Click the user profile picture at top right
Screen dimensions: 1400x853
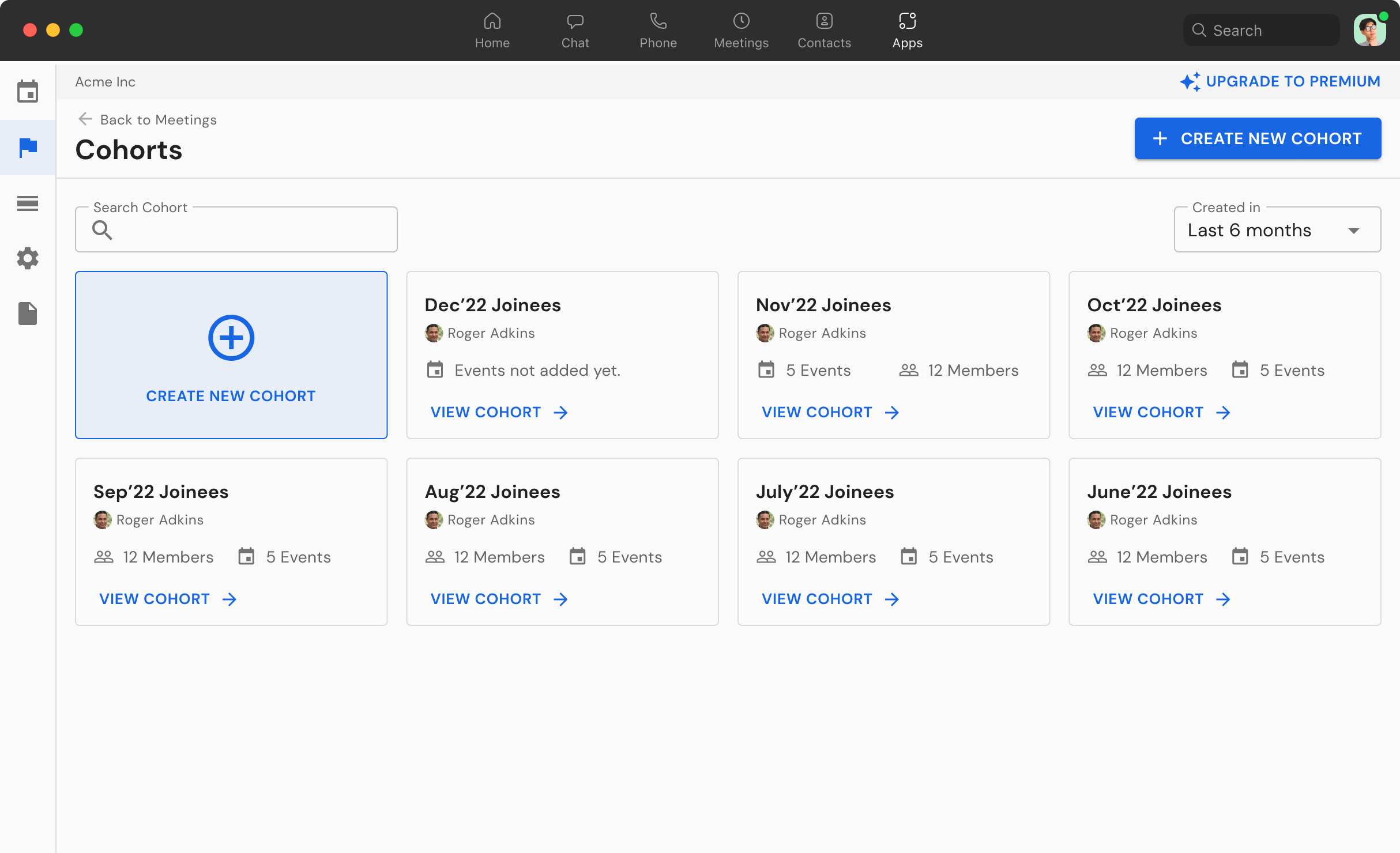click(1369, 29)
